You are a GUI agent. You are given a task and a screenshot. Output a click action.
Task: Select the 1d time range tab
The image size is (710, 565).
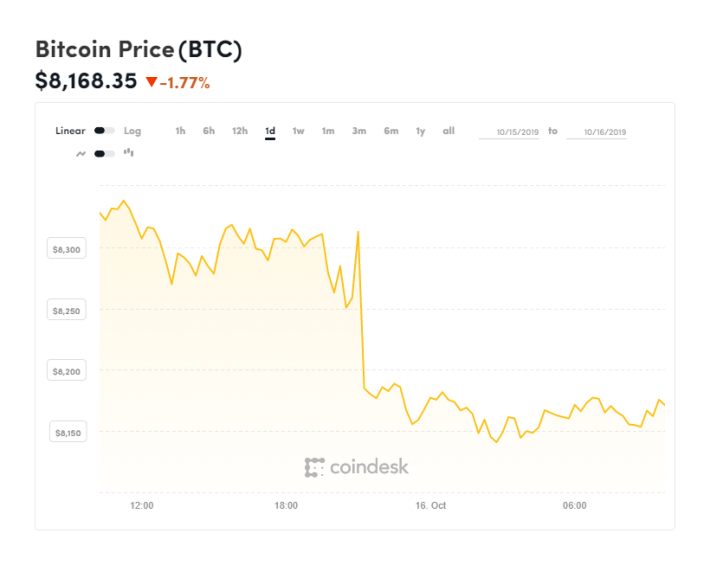tap(270, 132)
